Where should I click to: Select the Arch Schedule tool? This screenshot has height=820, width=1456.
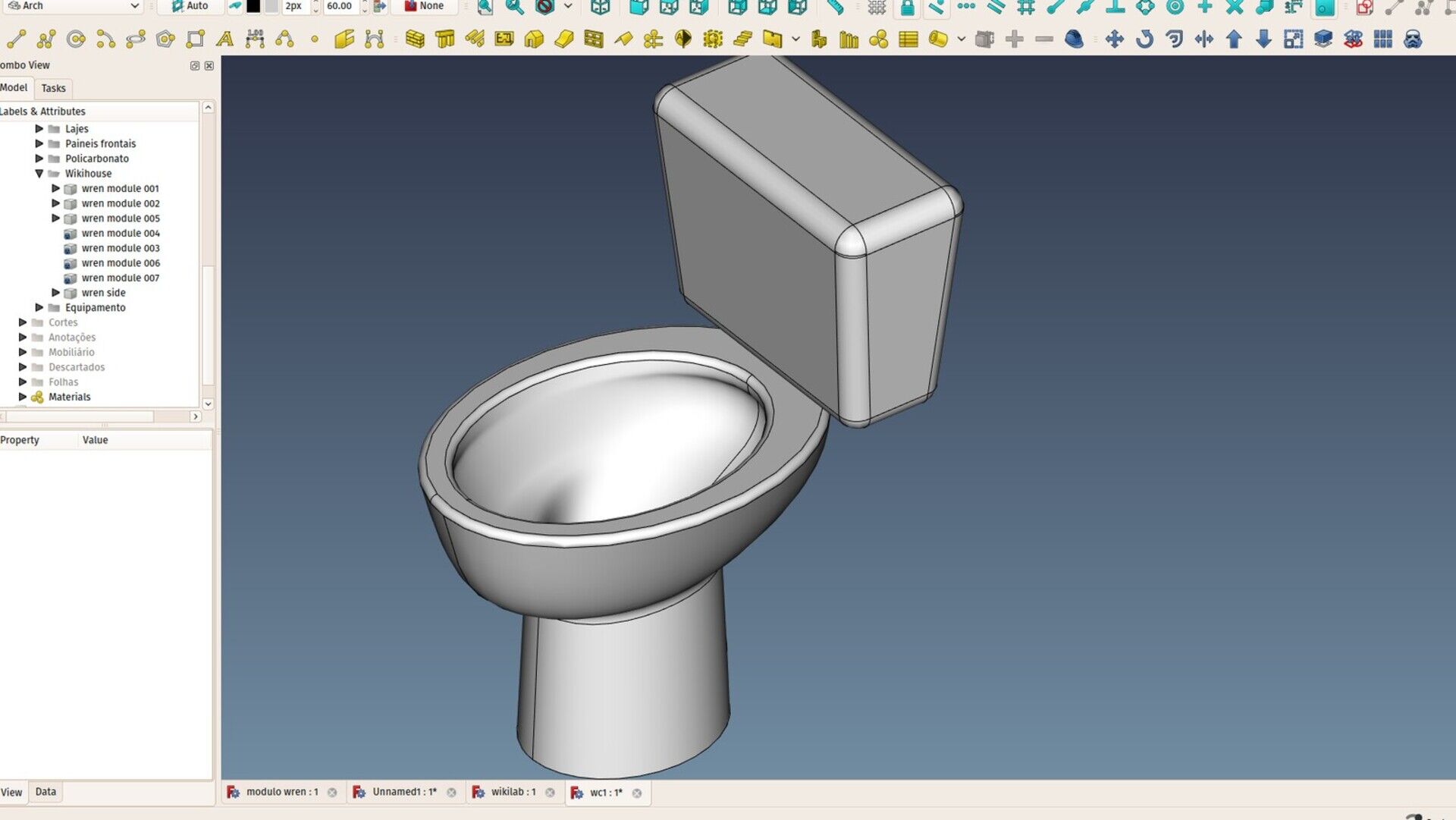[x=908, y=39]
